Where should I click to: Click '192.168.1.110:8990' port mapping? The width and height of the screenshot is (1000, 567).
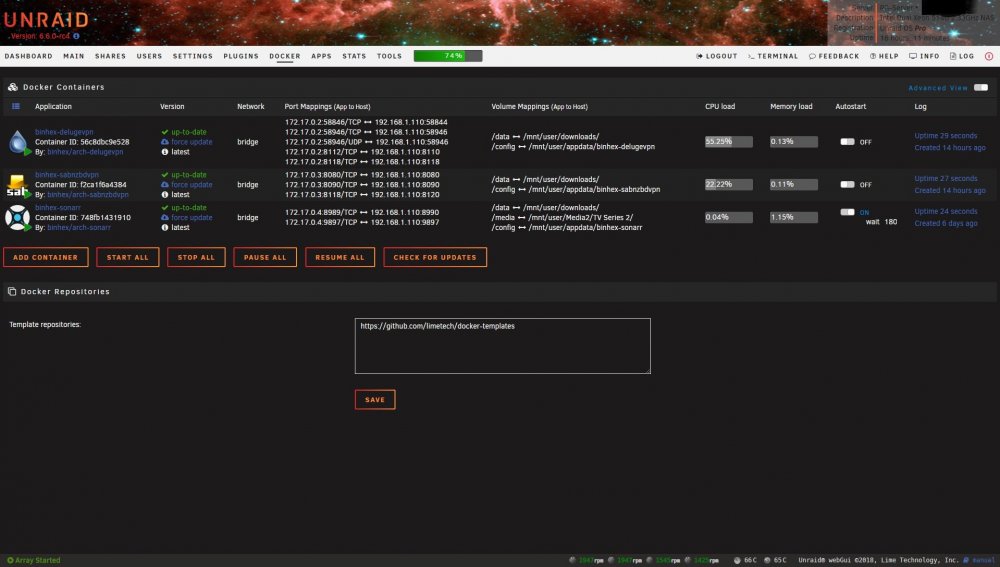tap(404, 212)
